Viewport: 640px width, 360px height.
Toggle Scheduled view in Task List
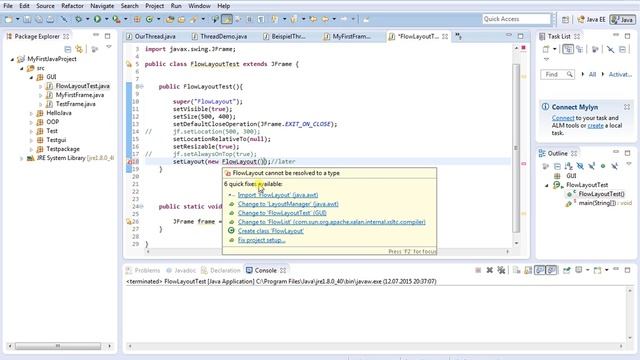tap(580, 49)
